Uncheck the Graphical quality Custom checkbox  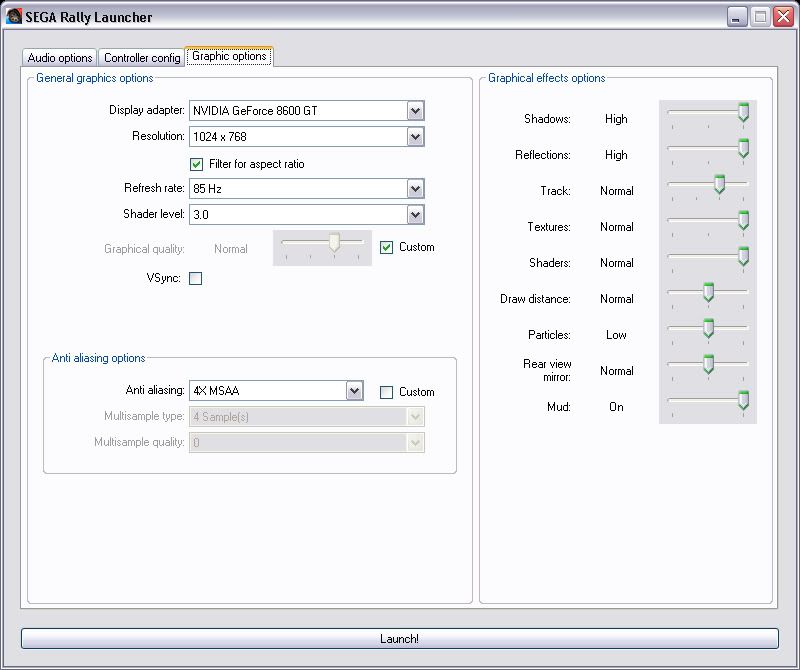pyautogui.click(x=386, y=247)
